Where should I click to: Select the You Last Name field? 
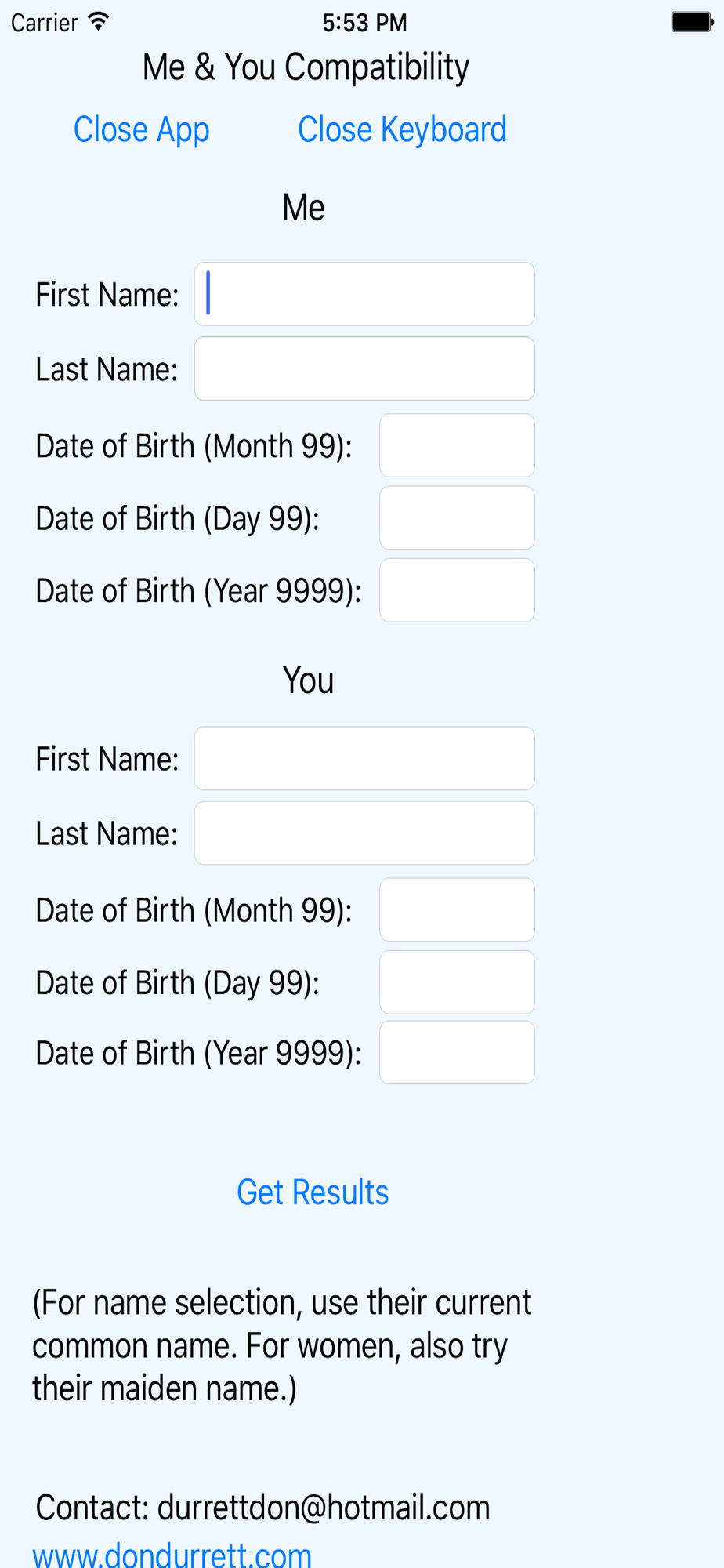tap(364, 833)
